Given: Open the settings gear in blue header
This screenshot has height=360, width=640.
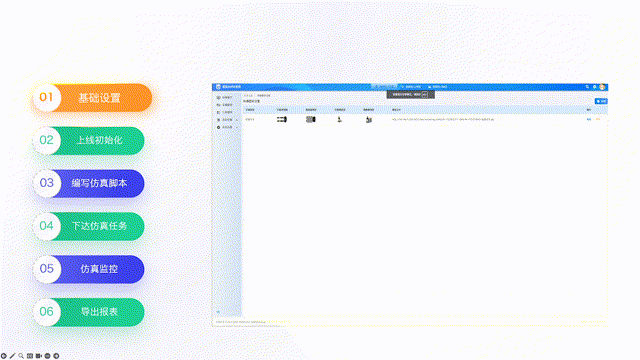Looking at the screenshot, I should click(595, 87).
